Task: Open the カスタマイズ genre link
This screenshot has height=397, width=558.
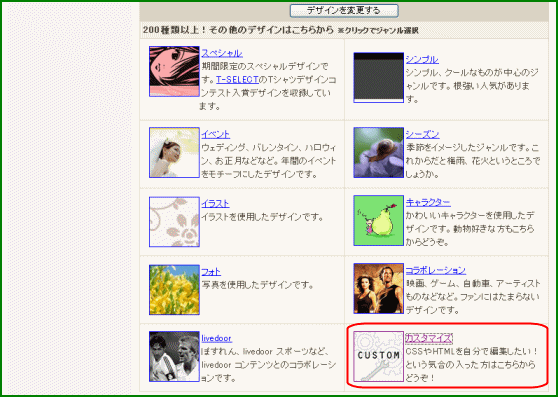Action: pos(429,338)
